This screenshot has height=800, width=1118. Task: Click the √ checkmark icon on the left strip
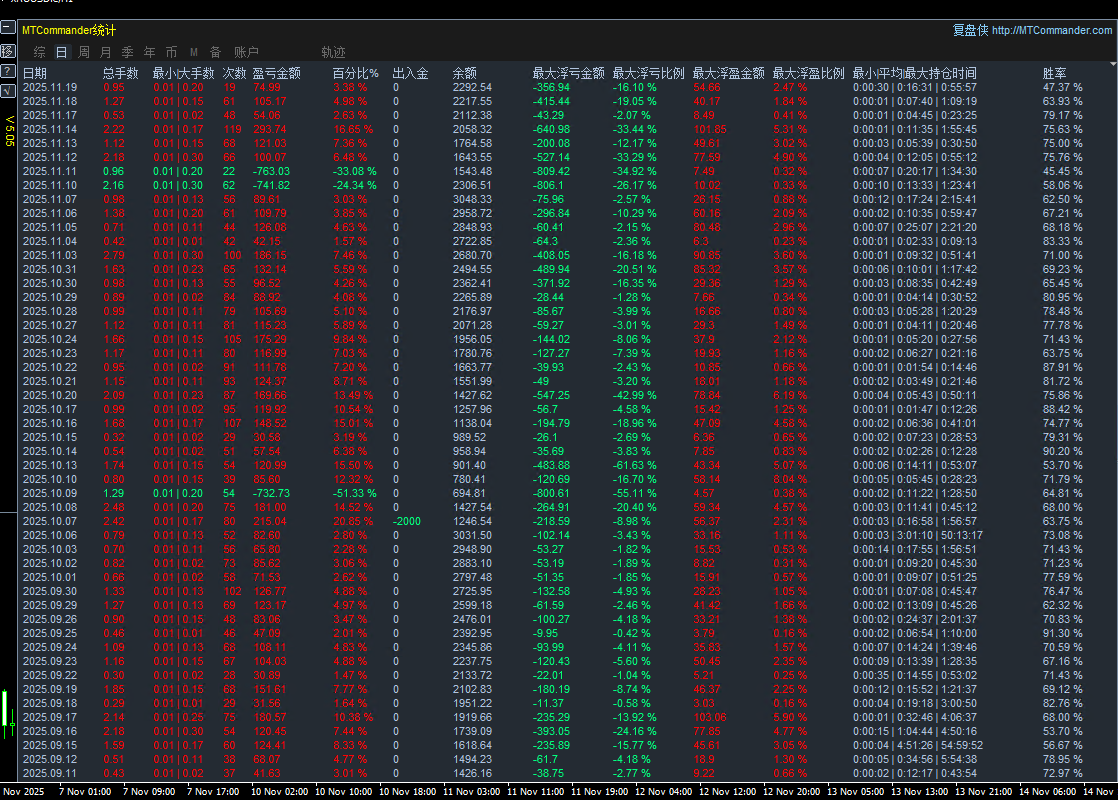coord(8,91)
